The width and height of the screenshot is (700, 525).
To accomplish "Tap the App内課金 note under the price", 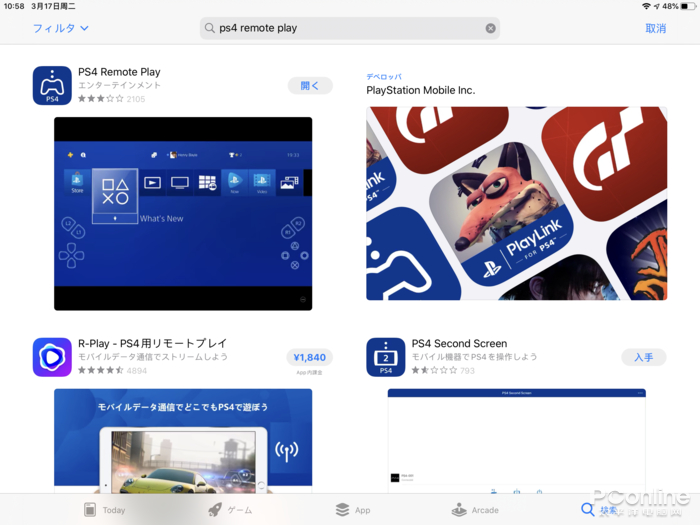I will (x=309, y=372).
